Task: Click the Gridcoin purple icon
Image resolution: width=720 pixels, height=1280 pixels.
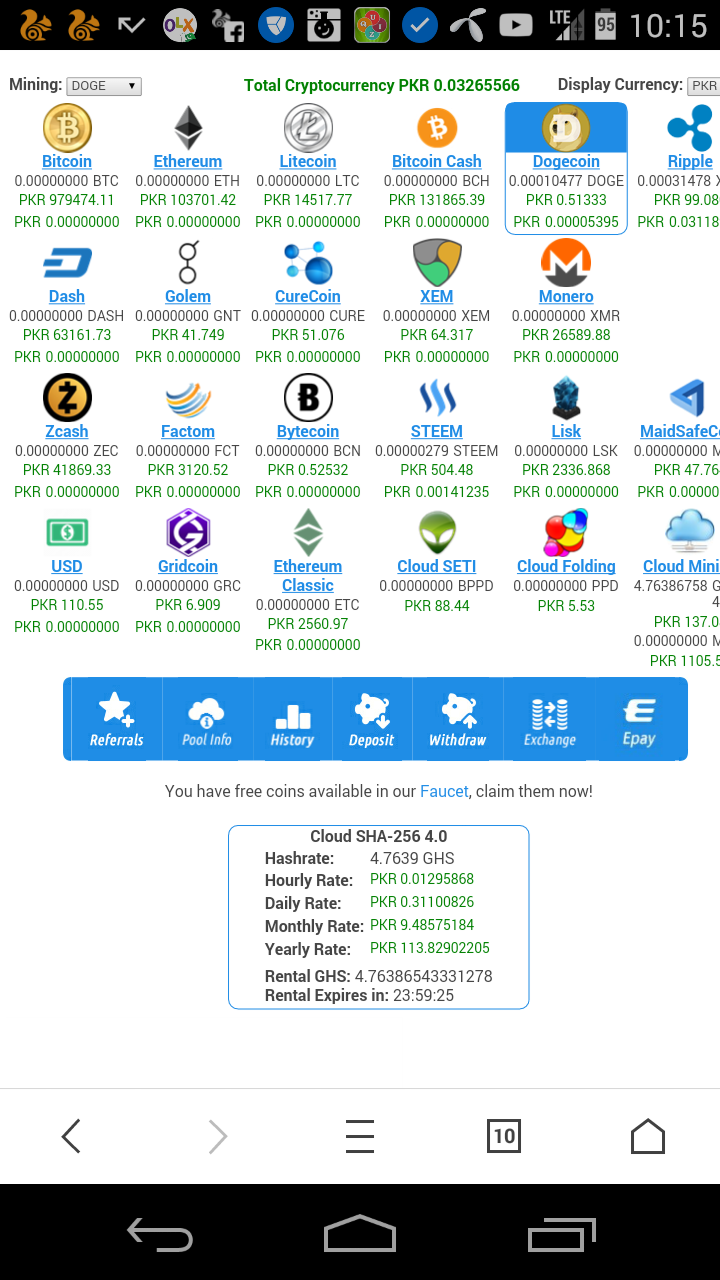Action: [188, 532]
